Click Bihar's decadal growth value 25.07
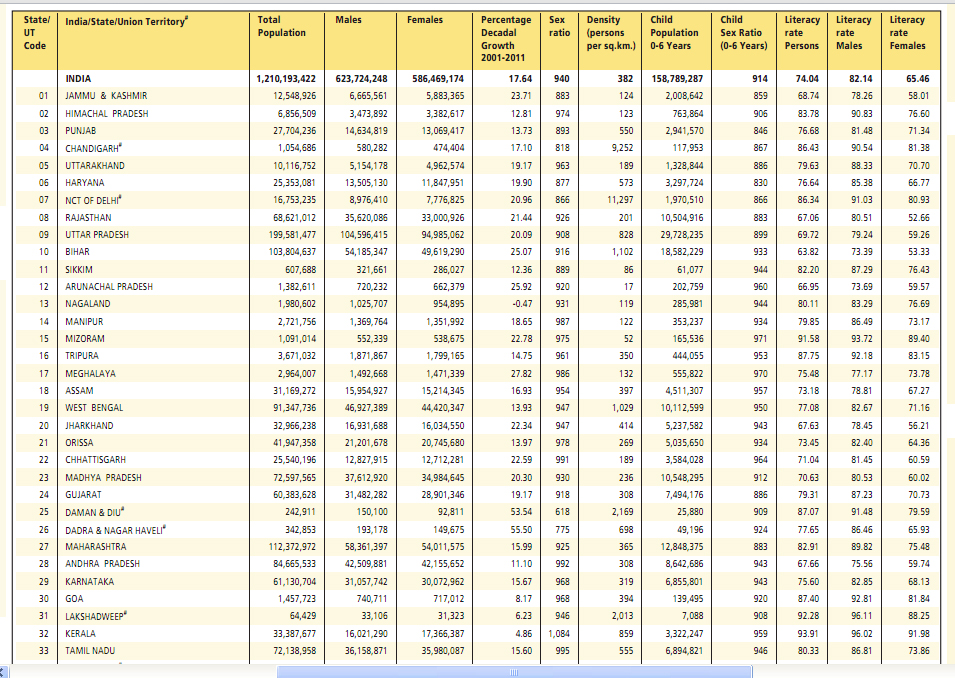 point(521,252)
